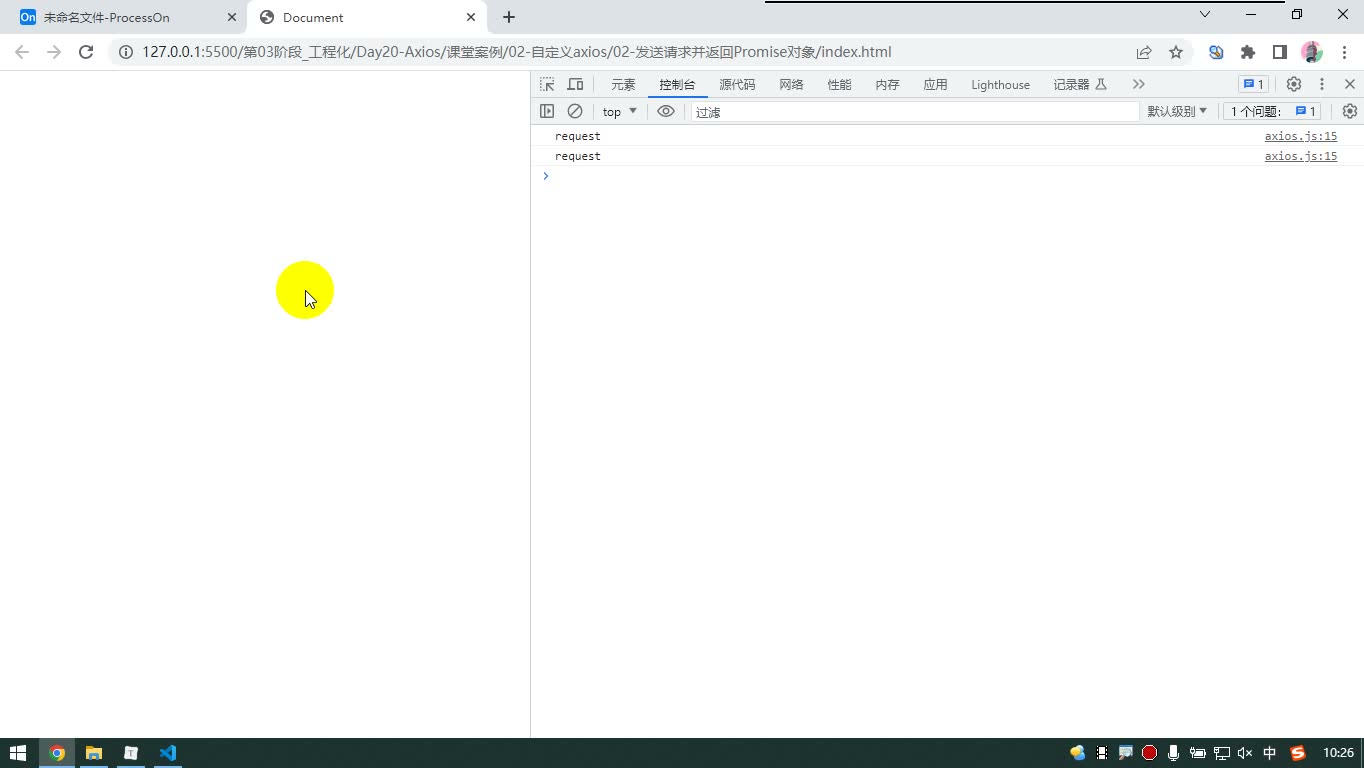Focus the 过滤 filter input field

[915, 112]
